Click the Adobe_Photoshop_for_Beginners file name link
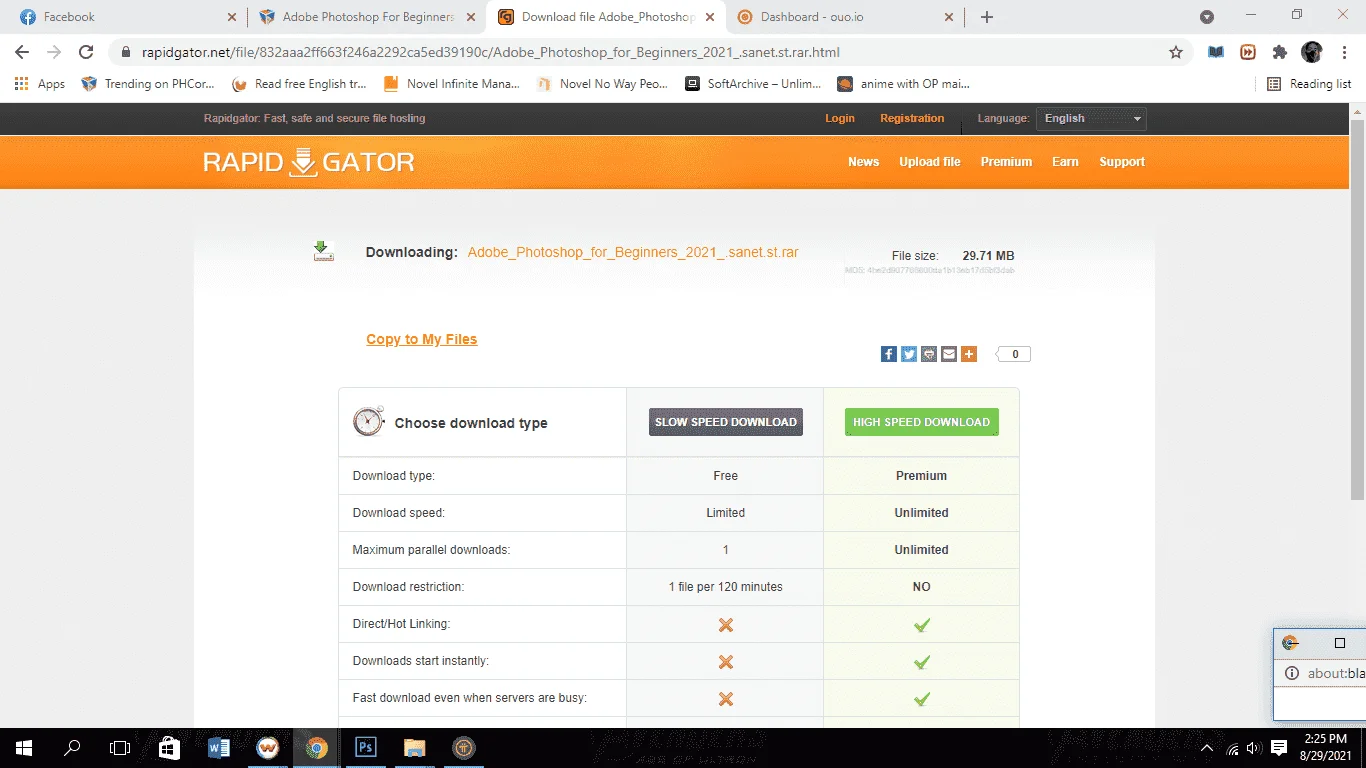Viewport: 1366px width, 768px height. [633, 252]
